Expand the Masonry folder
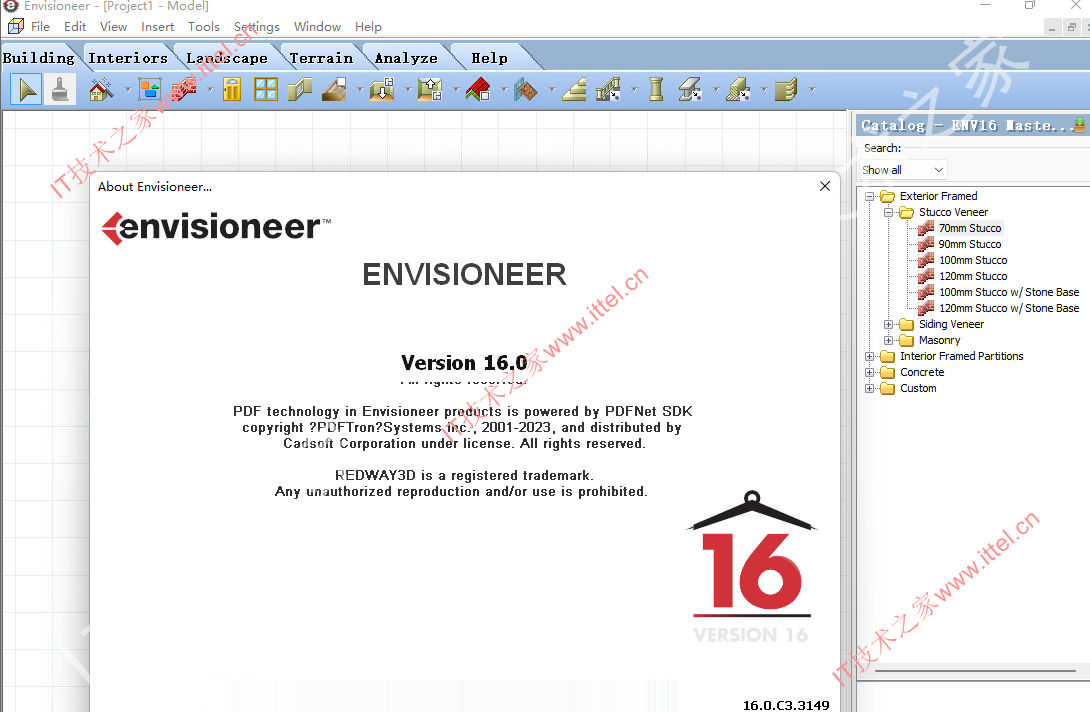Viewport: 1090px width, 712px height. [888, 341]
